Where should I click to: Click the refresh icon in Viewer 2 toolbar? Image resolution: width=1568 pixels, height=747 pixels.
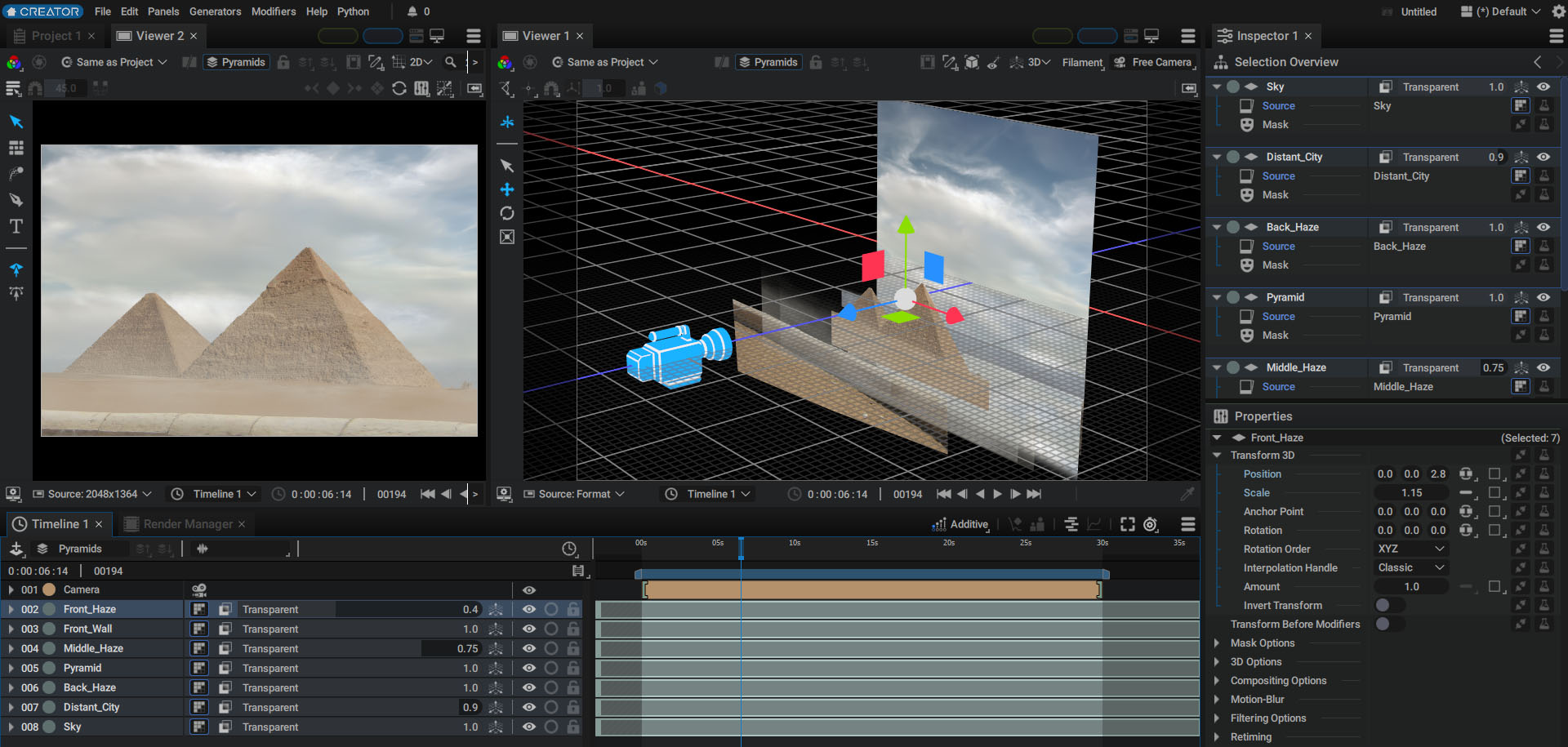pyautogui.click(x=399, y=88)
